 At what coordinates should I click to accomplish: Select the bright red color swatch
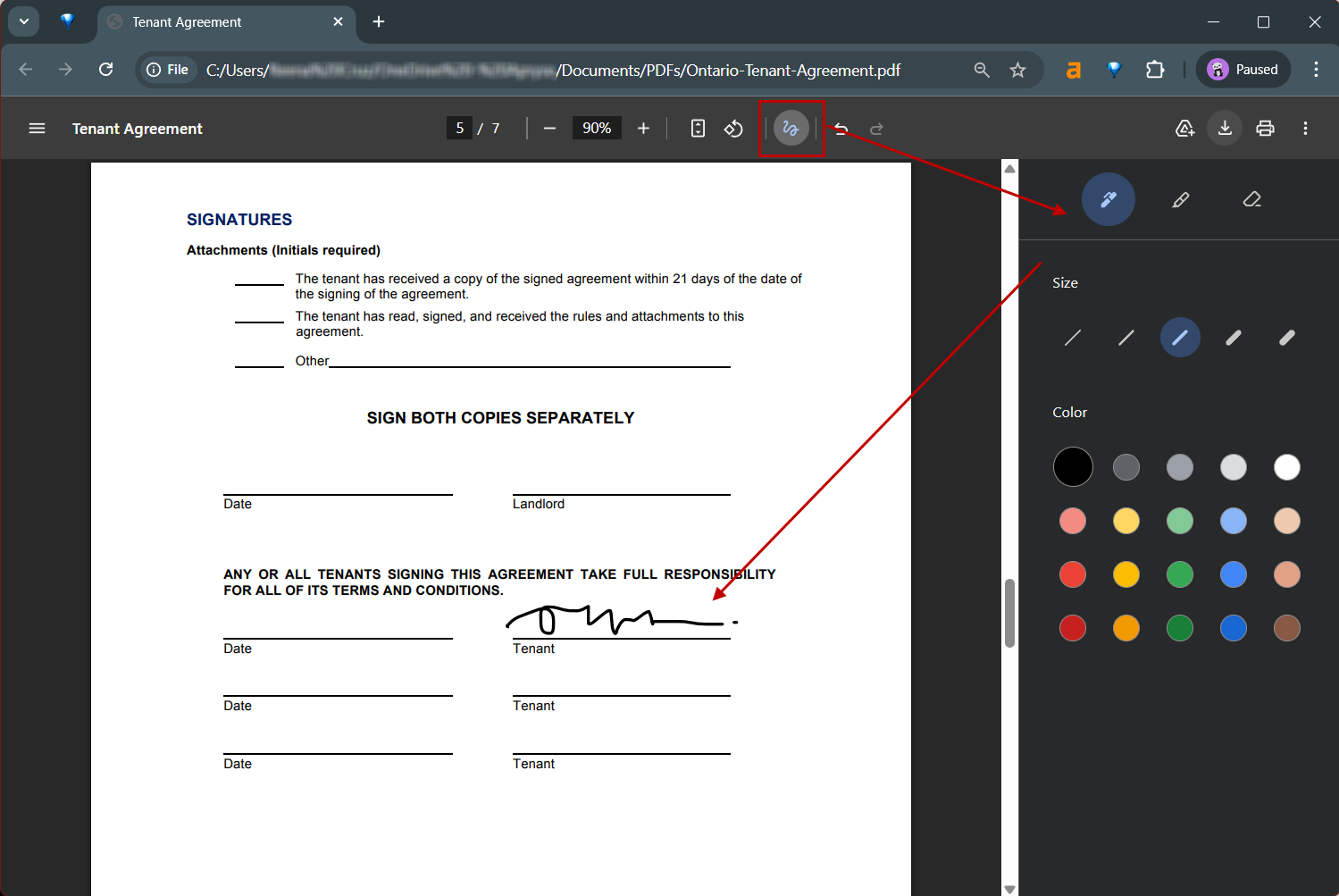[1073, 574]
